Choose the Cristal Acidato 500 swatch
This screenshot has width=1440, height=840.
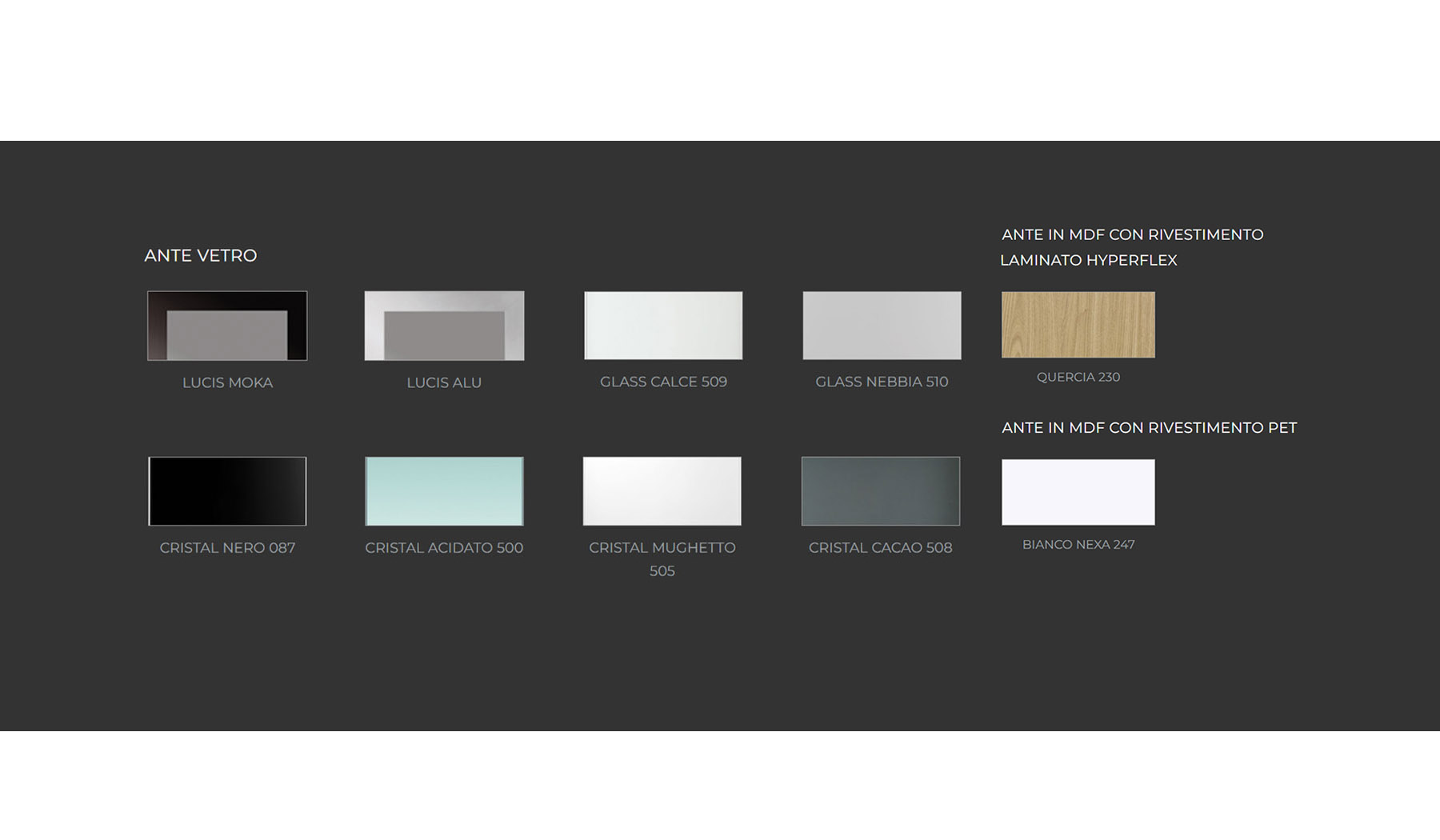444,491
